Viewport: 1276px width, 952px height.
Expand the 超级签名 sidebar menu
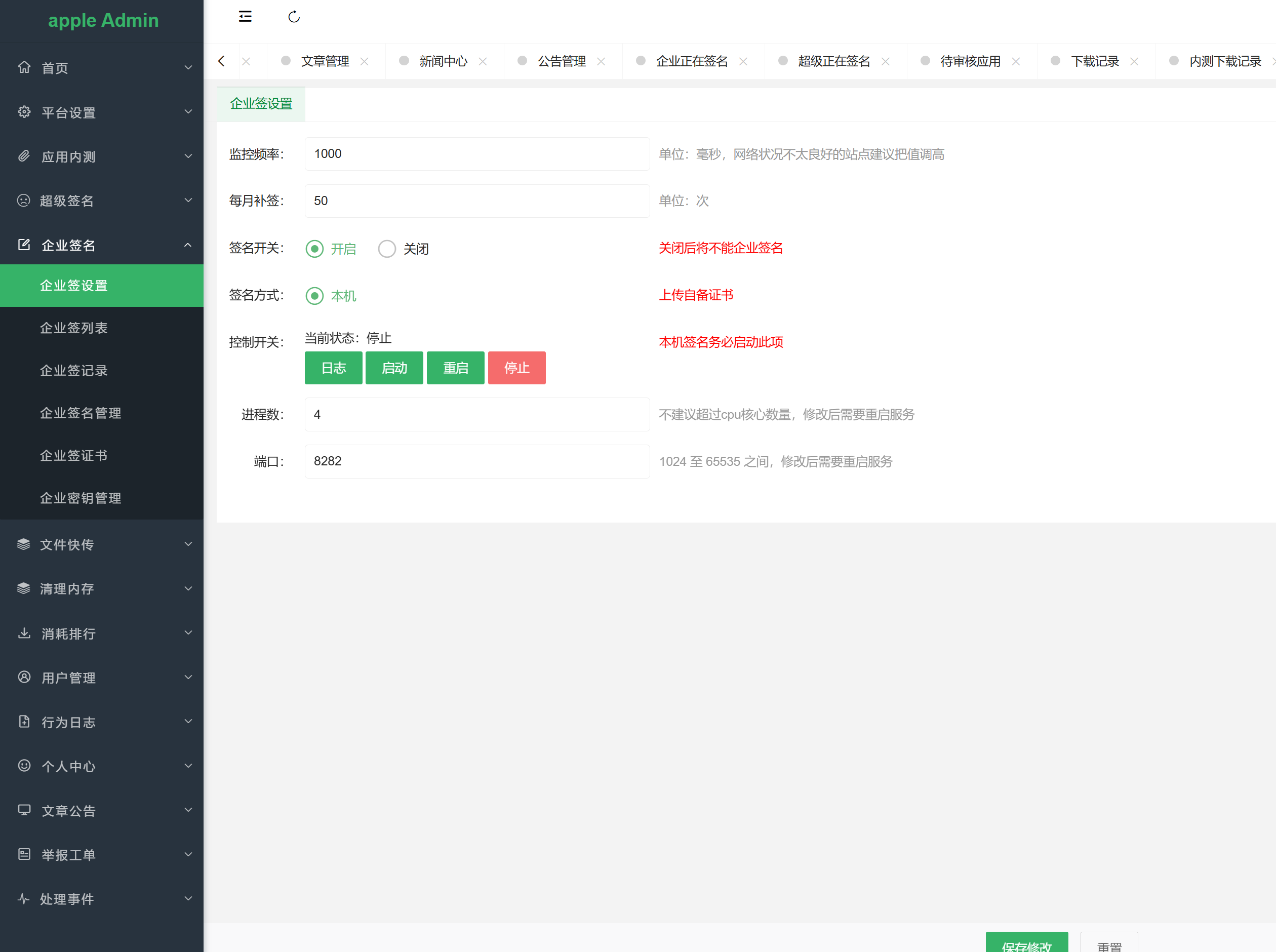pos(188,201)
